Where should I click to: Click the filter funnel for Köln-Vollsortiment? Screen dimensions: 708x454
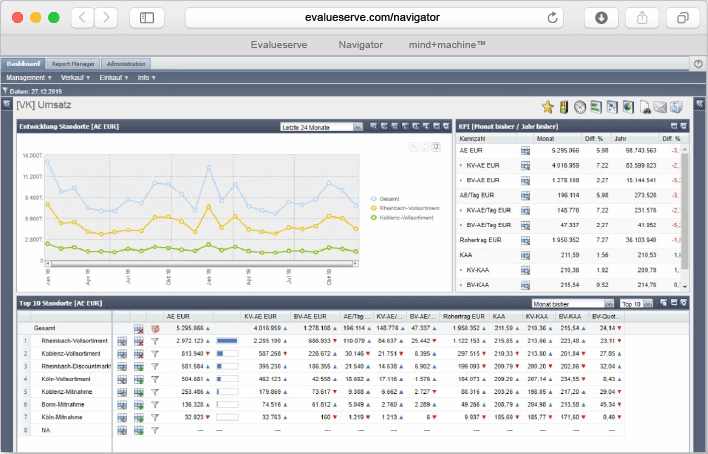click(155, 379)
